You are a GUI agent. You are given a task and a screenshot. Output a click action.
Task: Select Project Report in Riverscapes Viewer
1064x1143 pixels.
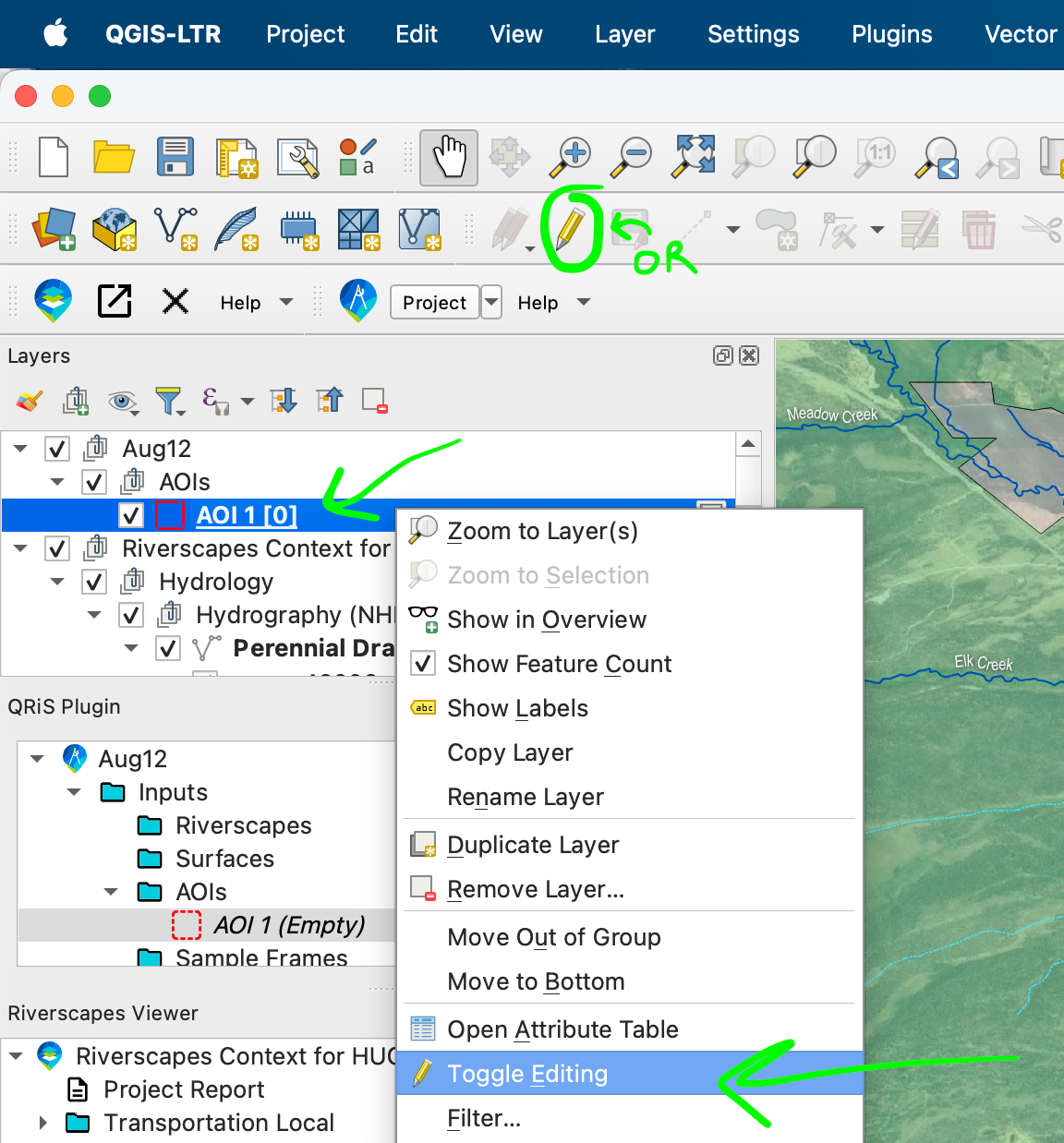point(184,1089)
